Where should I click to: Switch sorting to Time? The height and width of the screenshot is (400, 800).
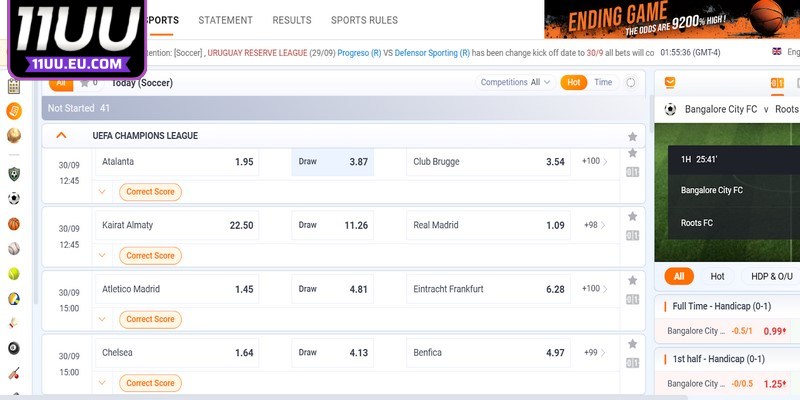(603, 83)
